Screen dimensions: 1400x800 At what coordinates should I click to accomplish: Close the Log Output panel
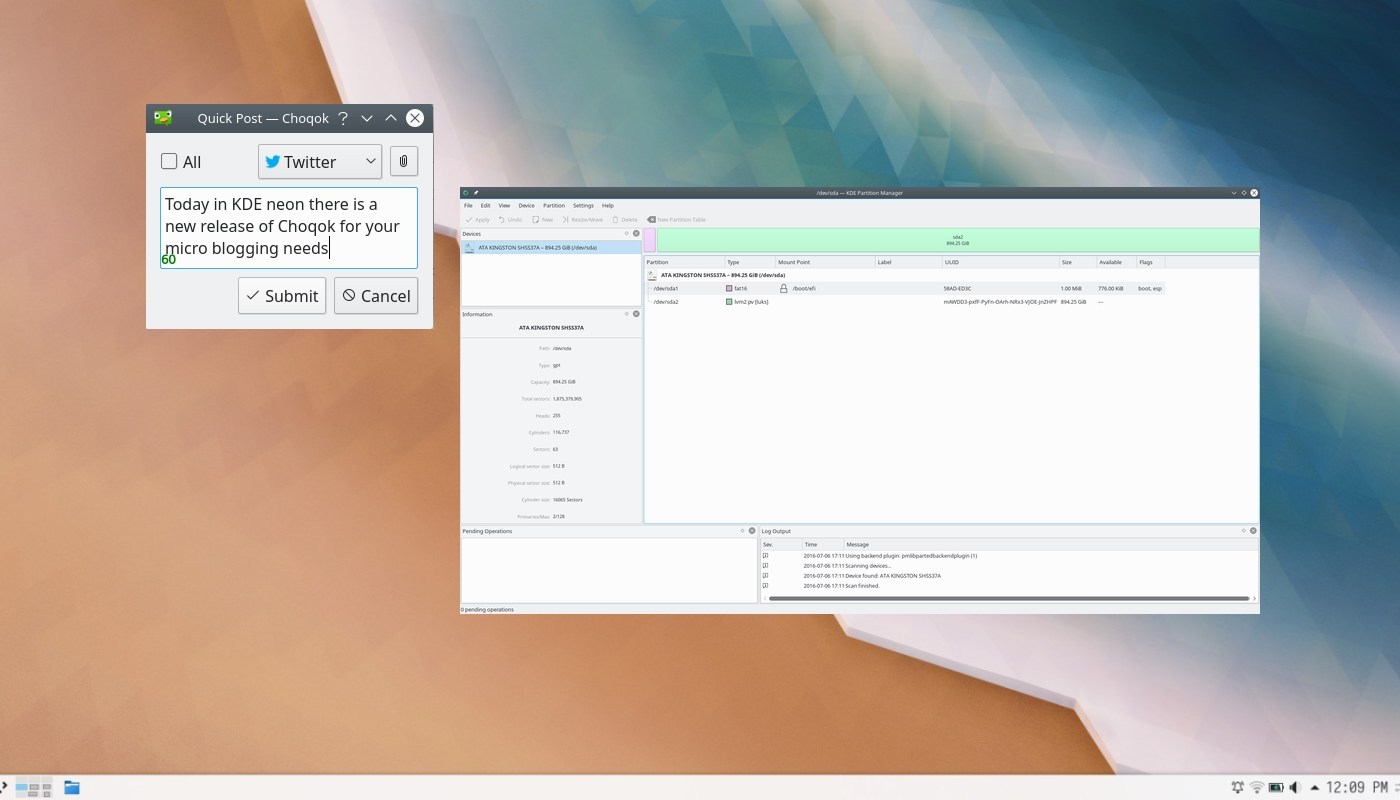(1253, 531)
